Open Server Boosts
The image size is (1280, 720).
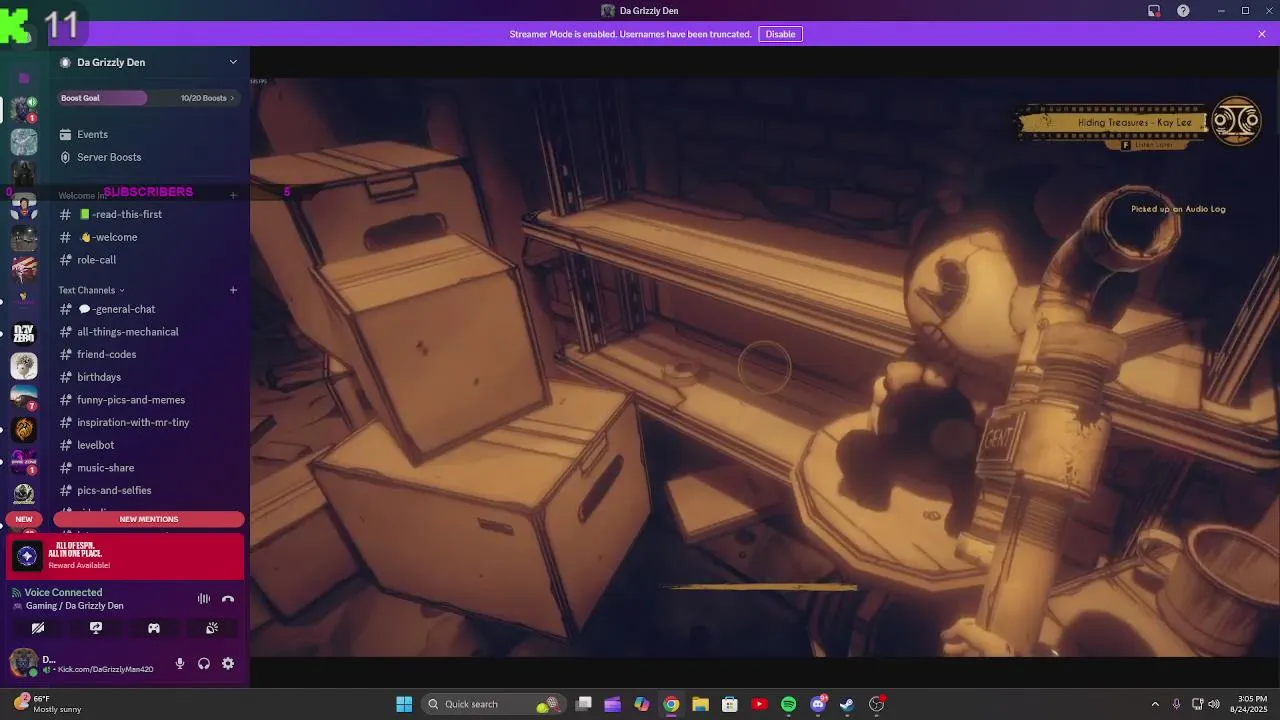[x=148, y=157]
